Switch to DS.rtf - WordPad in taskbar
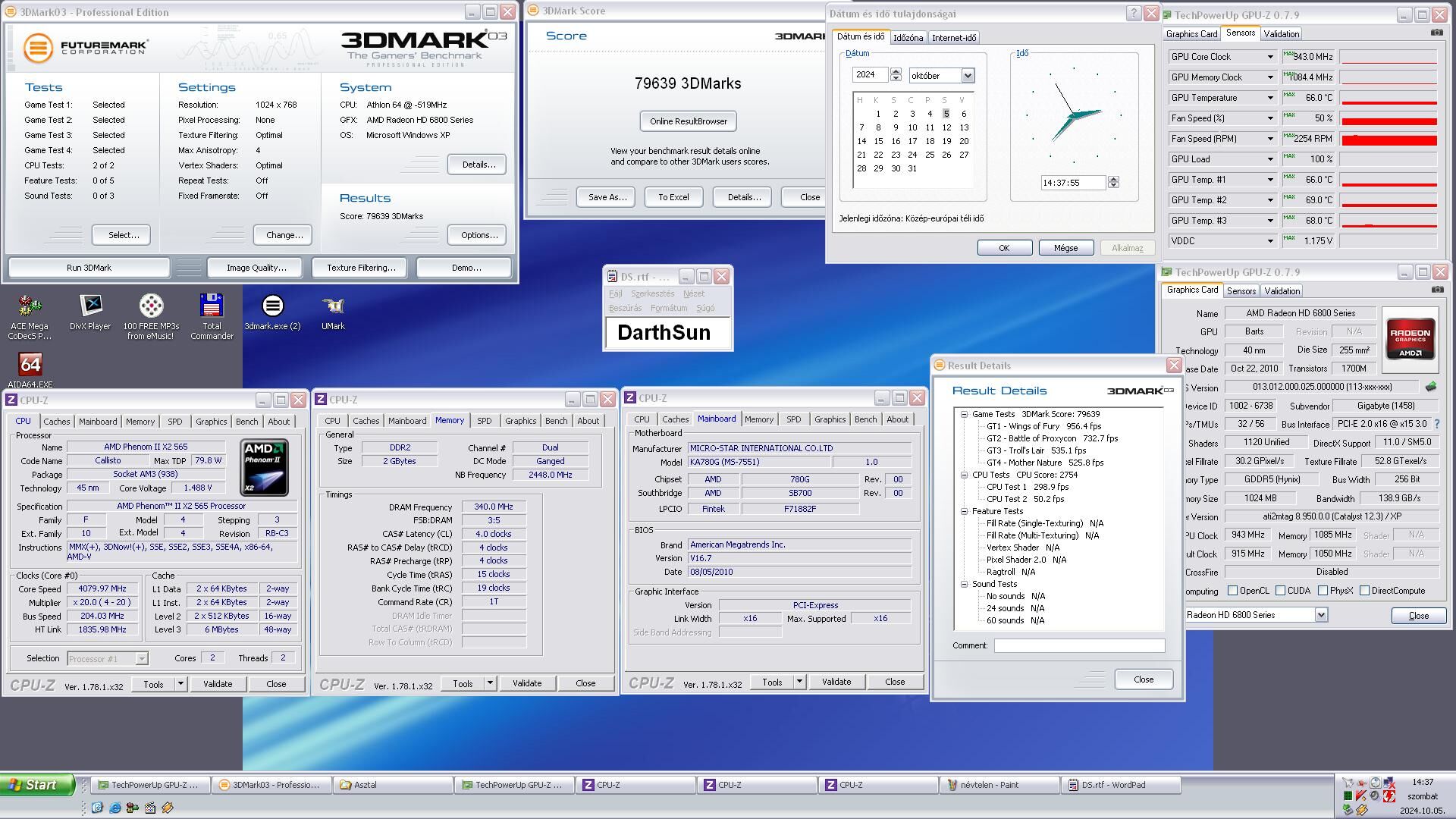Viewport: 1456px width, 819px height. click(1121, 785)
